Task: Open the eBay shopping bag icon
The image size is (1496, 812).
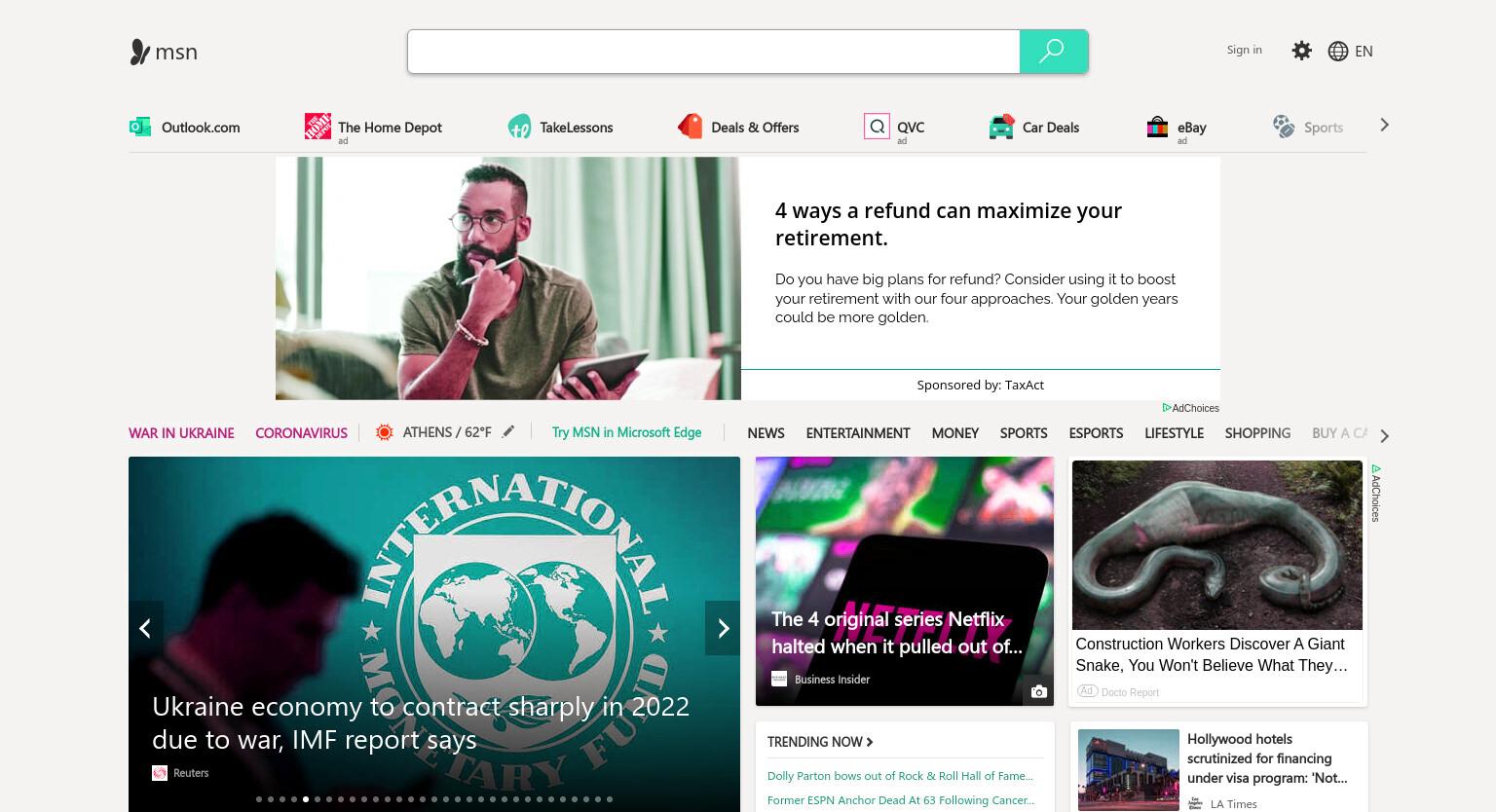Action: [1157, 127]
